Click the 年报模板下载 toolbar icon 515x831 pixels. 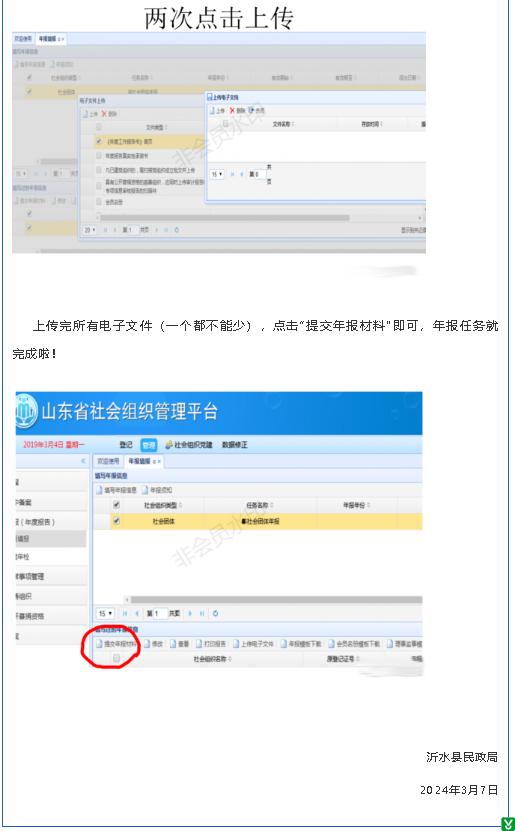284,644
